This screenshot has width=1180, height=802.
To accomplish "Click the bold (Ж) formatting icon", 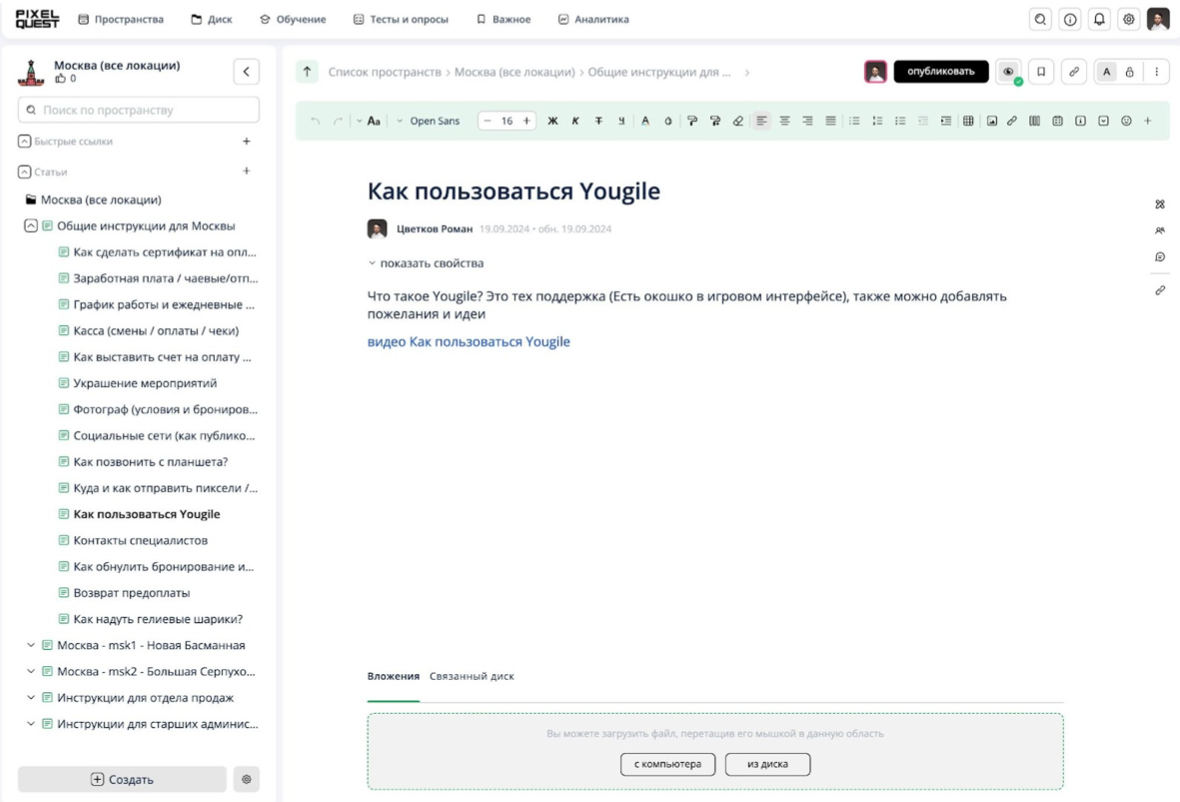I will coord(552,120).
